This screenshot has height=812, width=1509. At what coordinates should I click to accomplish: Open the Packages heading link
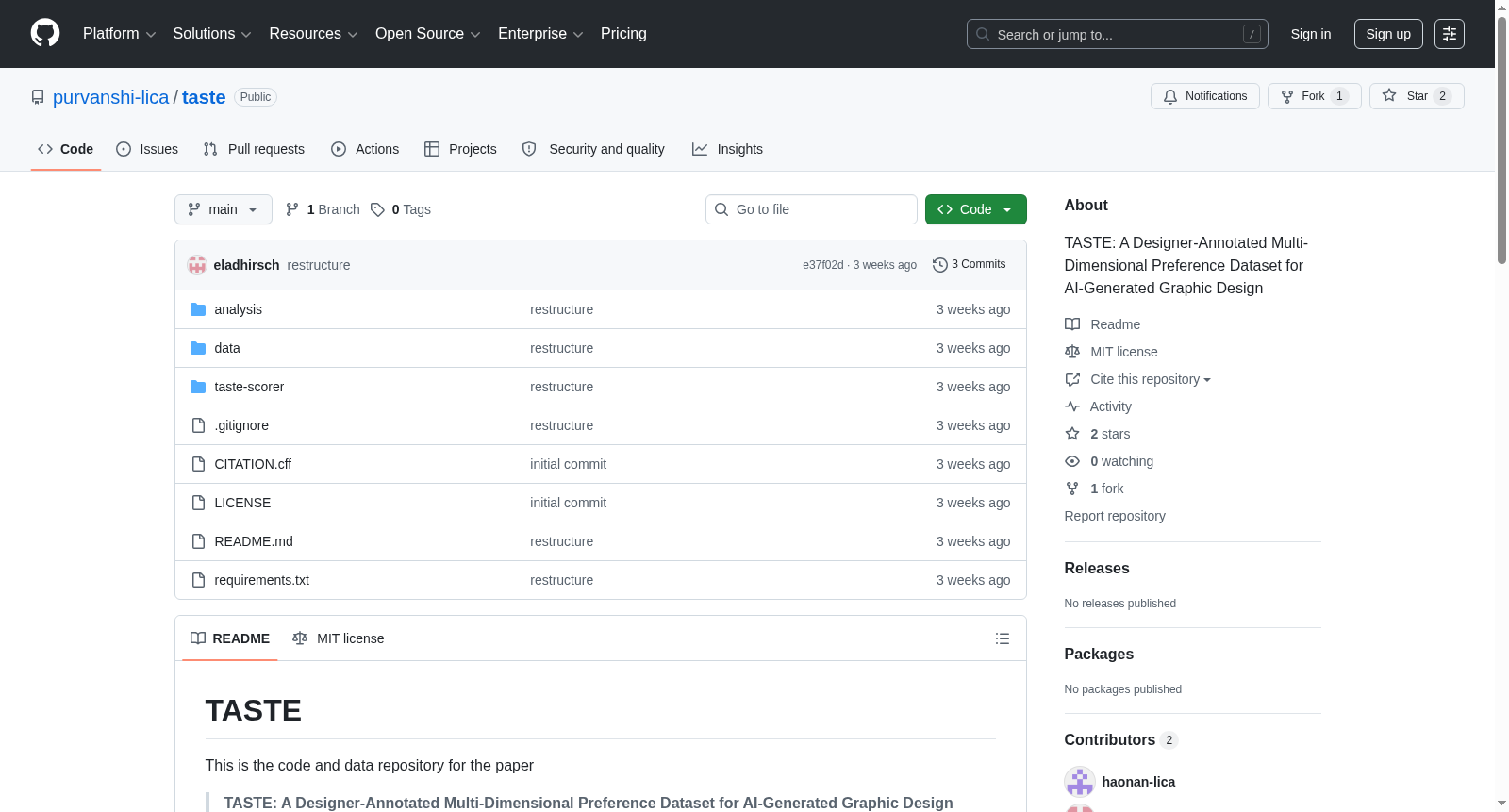coord(1099,654)
